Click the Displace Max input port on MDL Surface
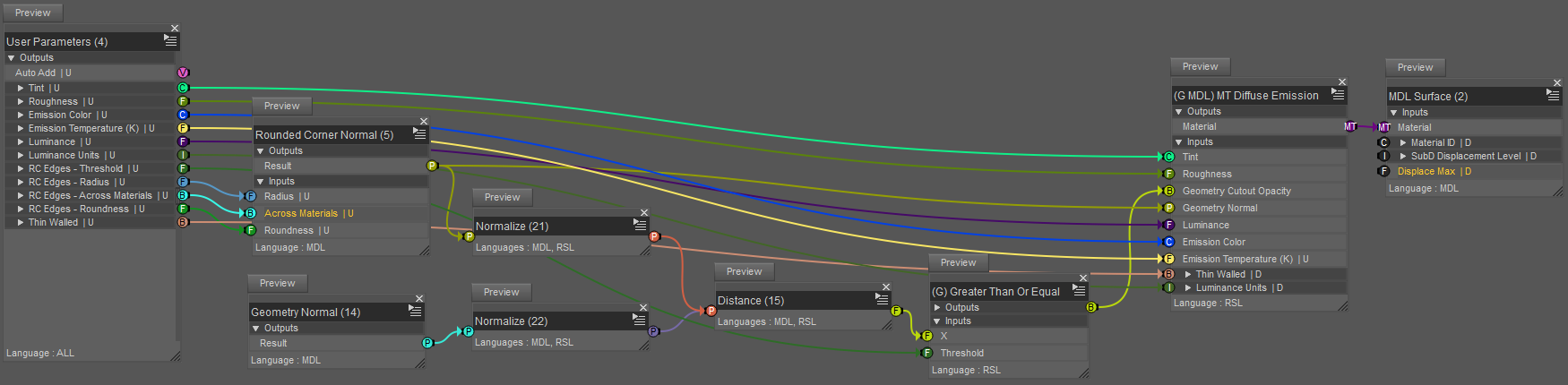 tap(1383, 171)
